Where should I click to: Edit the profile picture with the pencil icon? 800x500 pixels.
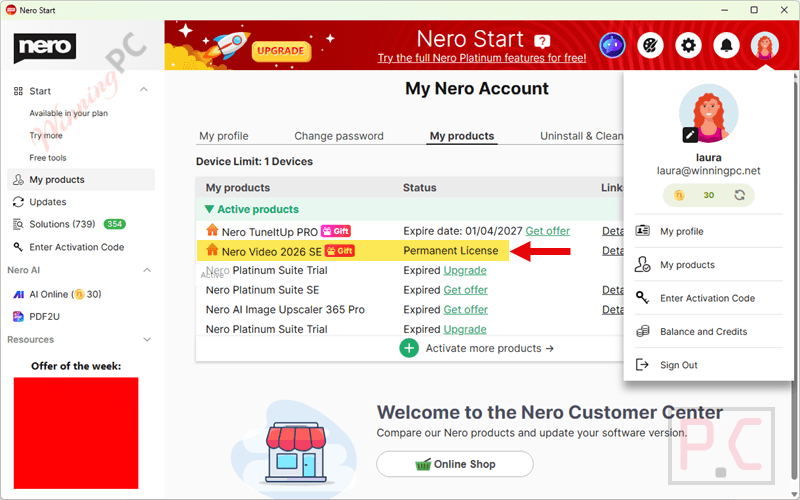[x=690, y=135]
